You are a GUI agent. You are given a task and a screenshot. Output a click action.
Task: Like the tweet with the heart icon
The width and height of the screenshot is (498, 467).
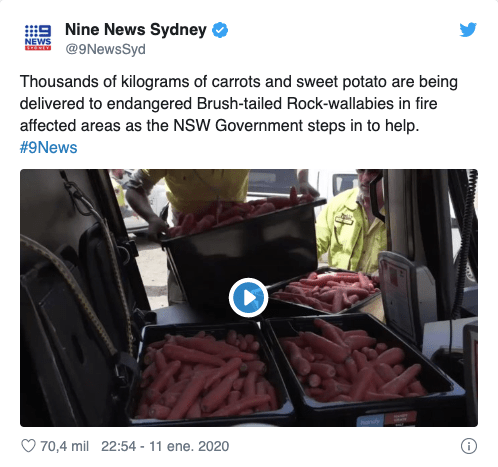(28, 446)
